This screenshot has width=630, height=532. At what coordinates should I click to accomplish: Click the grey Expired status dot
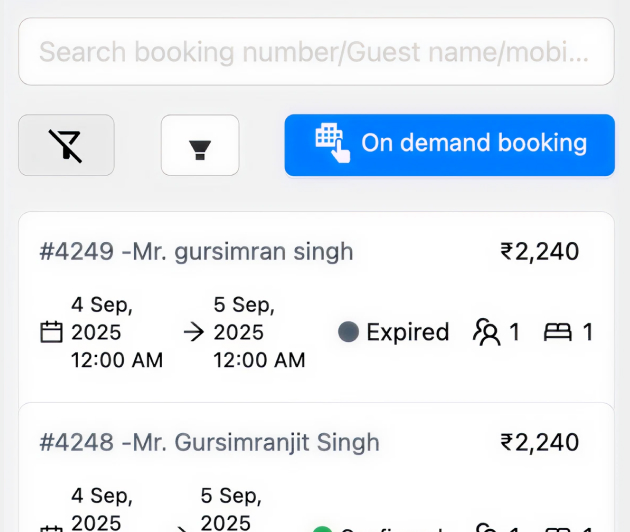[348, 332]
